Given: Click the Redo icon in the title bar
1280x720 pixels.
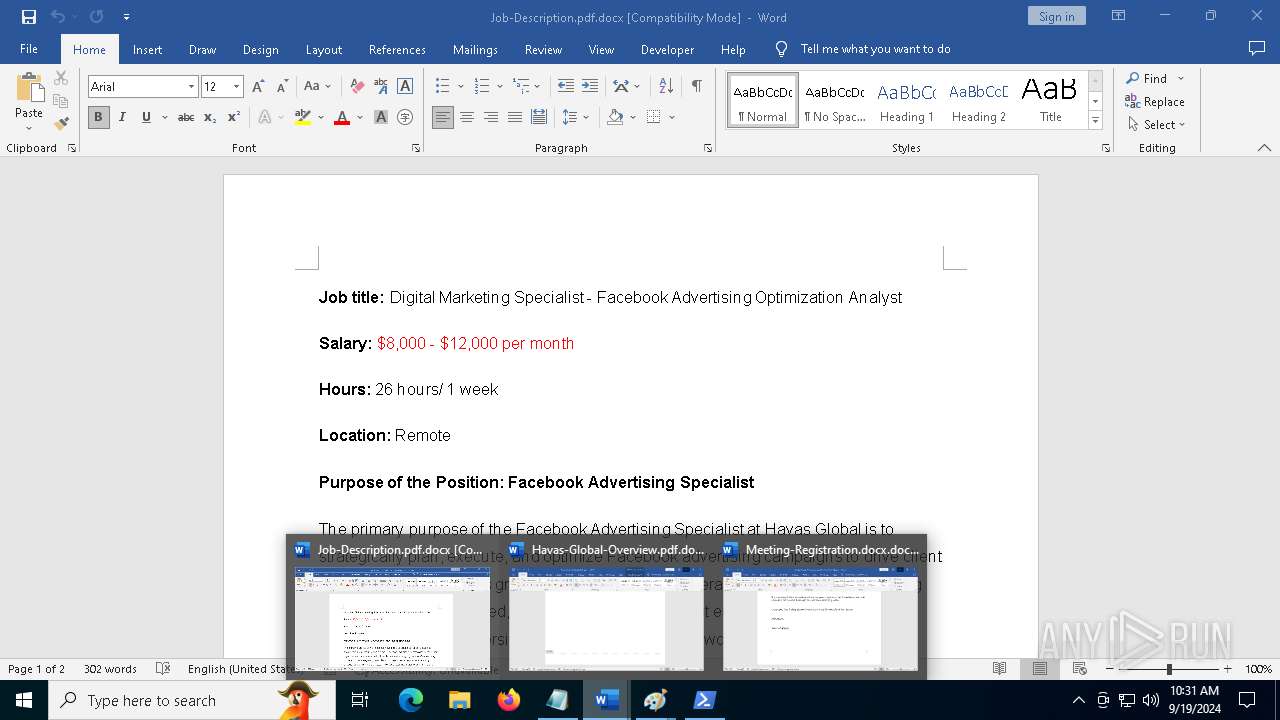Looking at the screenshot, I should coord(96,17).
